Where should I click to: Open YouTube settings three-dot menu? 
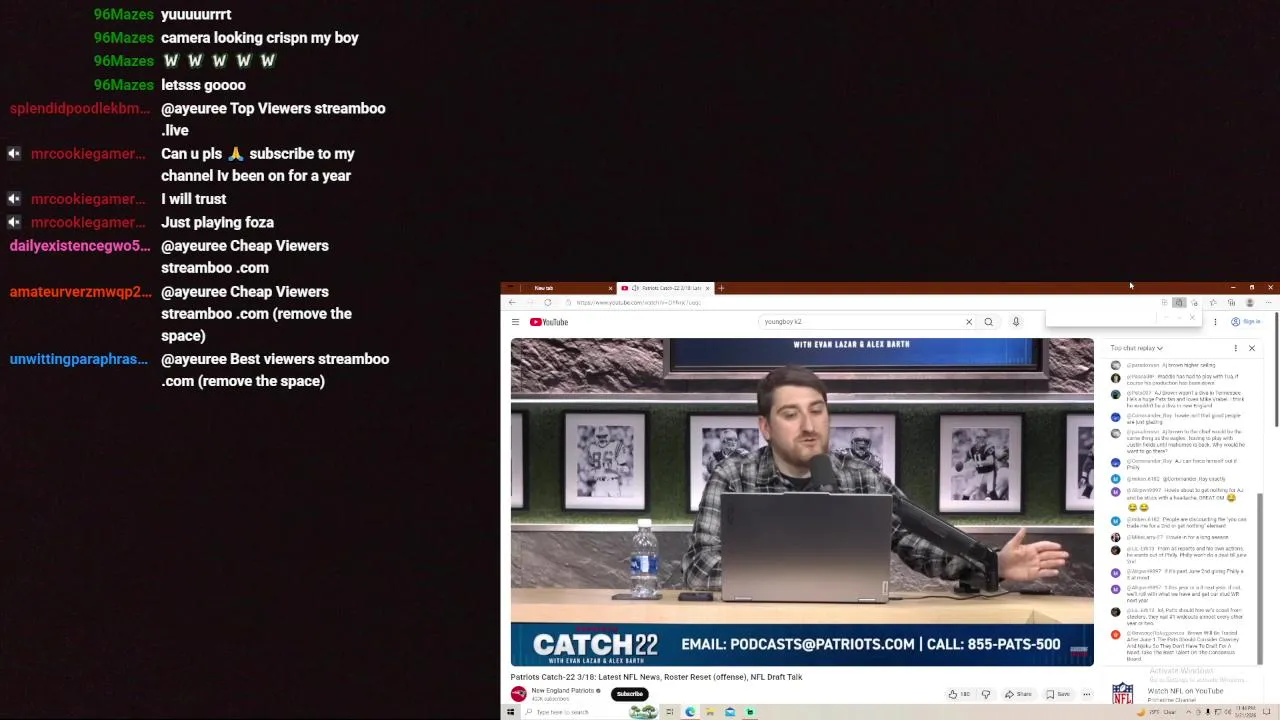click(x=1215, y=322)
